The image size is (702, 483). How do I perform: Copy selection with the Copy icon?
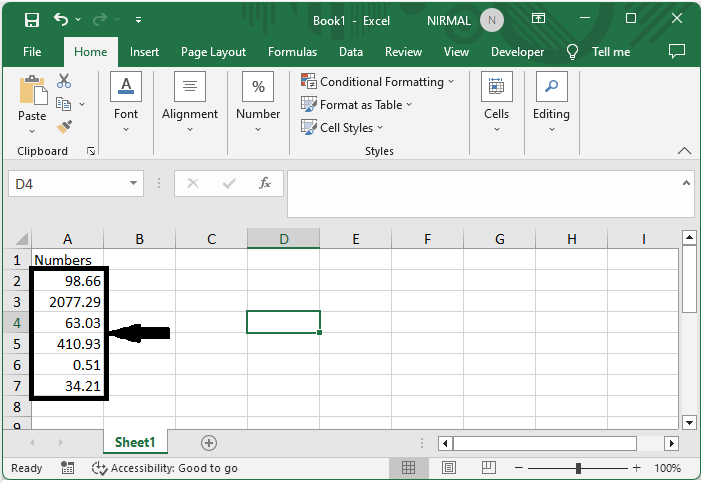pos(64,104)
